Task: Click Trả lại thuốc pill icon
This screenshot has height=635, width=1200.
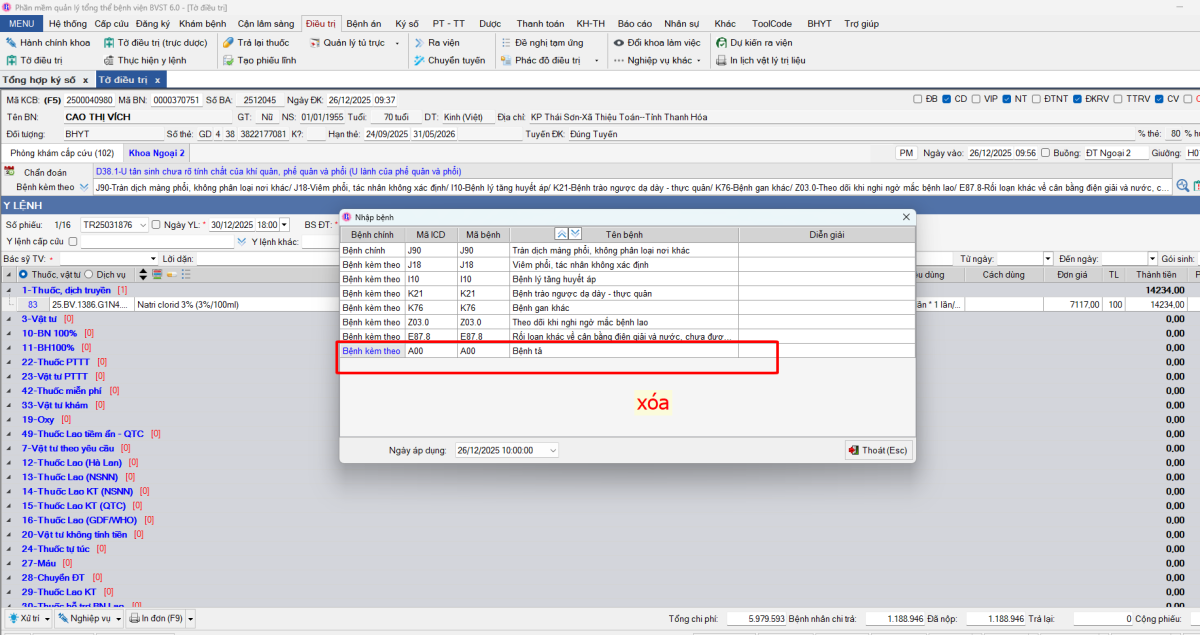Action: (x=228, y=43)
